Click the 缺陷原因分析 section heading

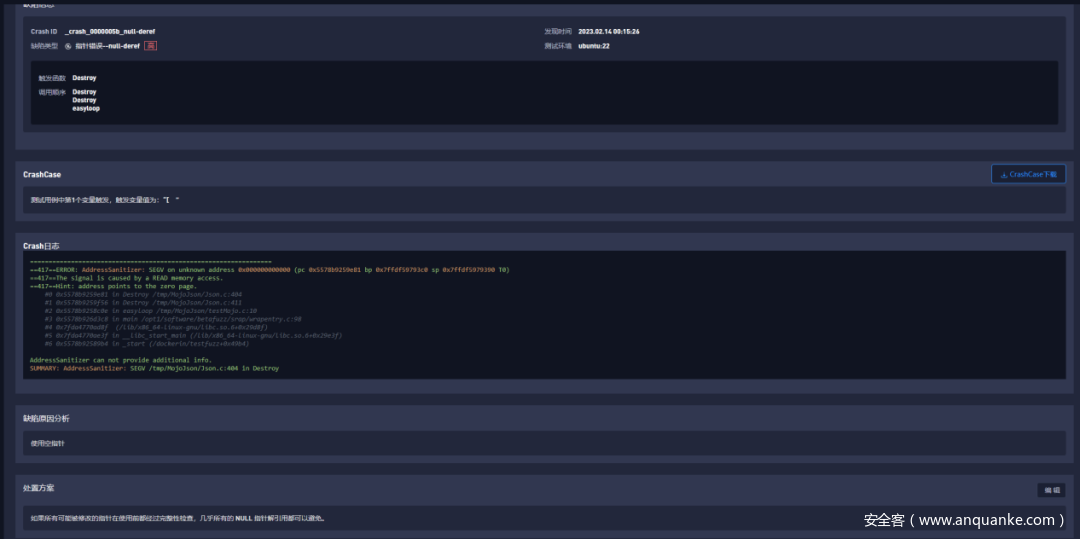tap(46, 418)
